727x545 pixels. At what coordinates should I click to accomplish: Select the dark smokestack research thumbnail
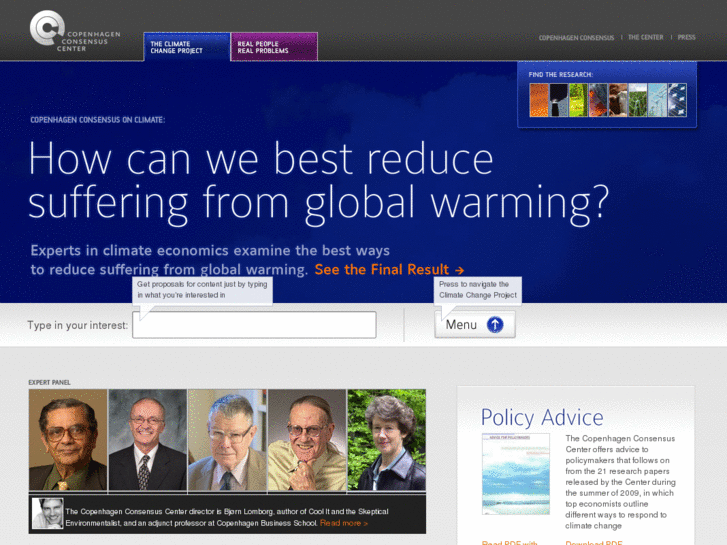click(x=559, y=100)
